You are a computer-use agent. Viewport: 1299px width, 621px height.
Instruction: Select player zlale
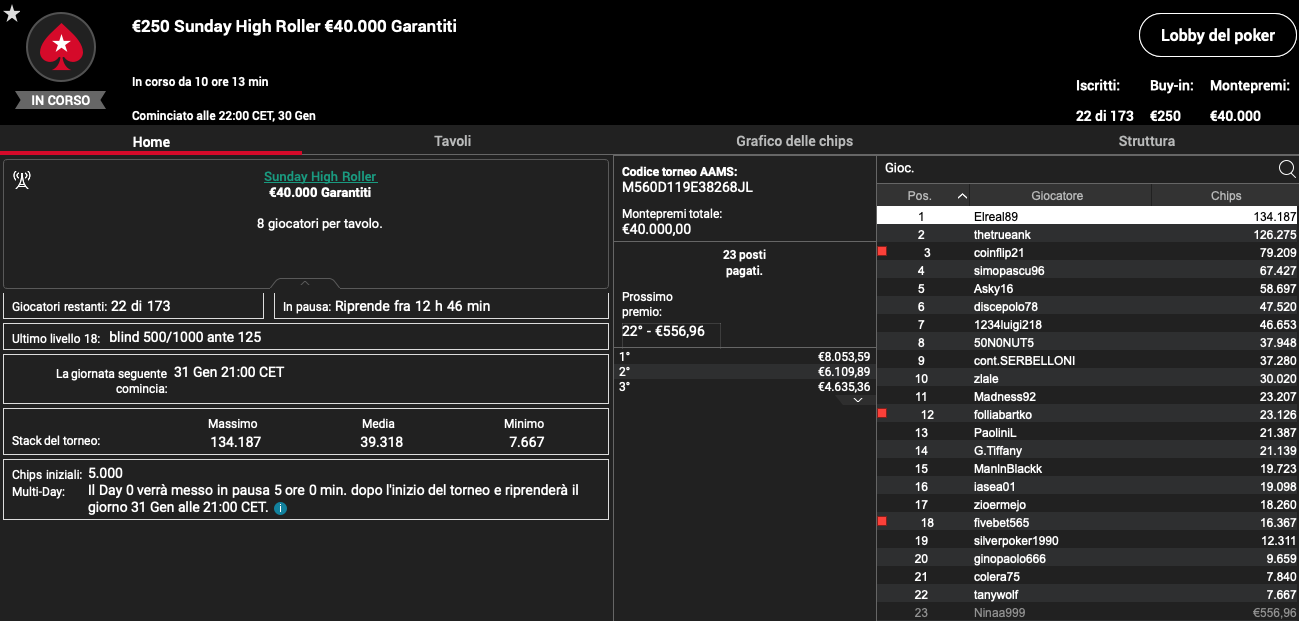click(1087, 378)
